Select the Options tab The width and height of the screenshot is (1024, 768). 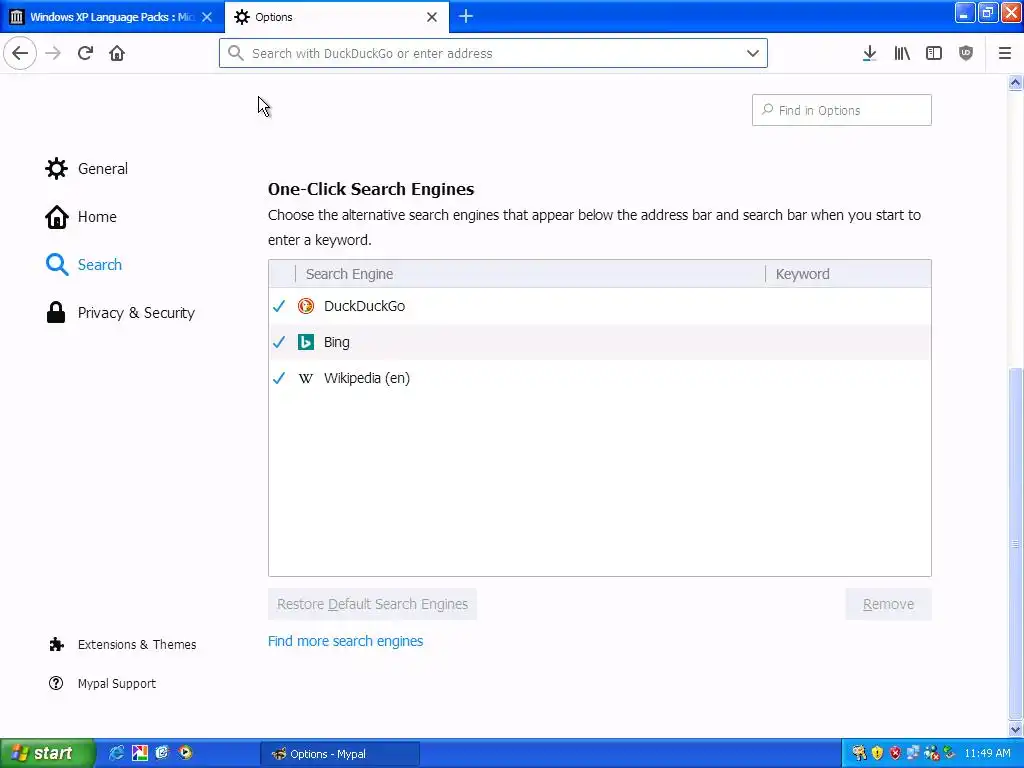[336, 17]
